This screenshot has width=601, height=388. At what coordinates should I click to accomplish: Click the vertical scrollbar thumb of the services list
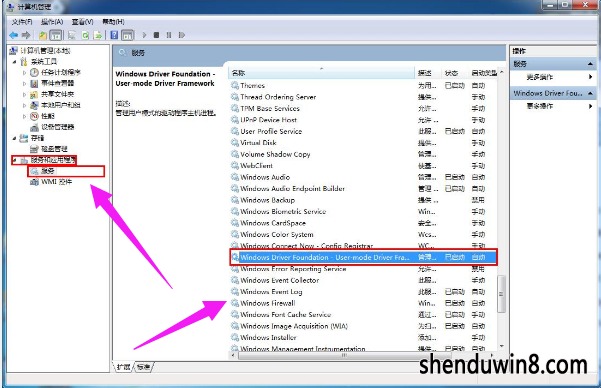[501, 294]
